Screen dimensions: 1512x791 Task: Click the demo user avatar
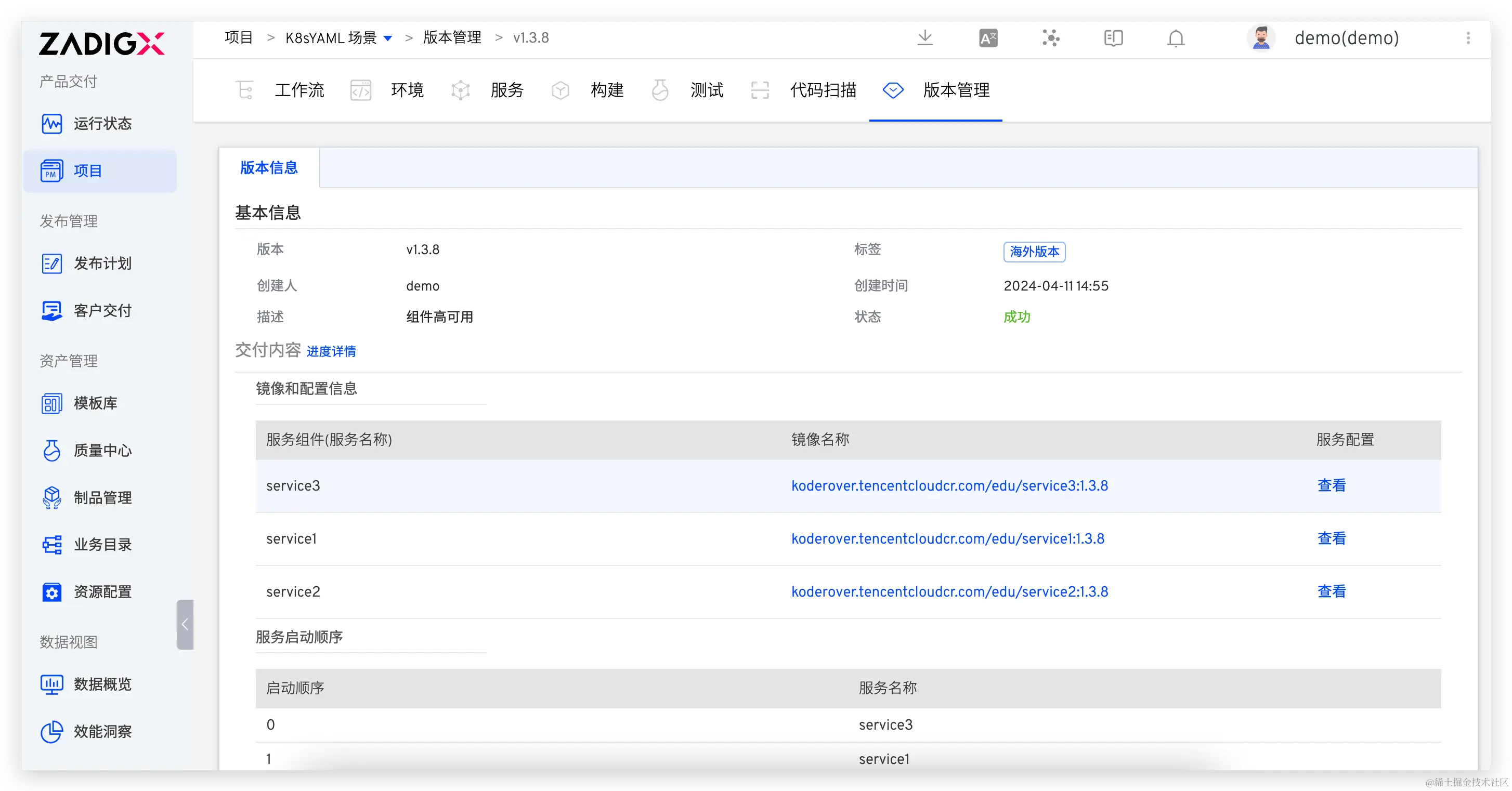tap(1261, 39)
